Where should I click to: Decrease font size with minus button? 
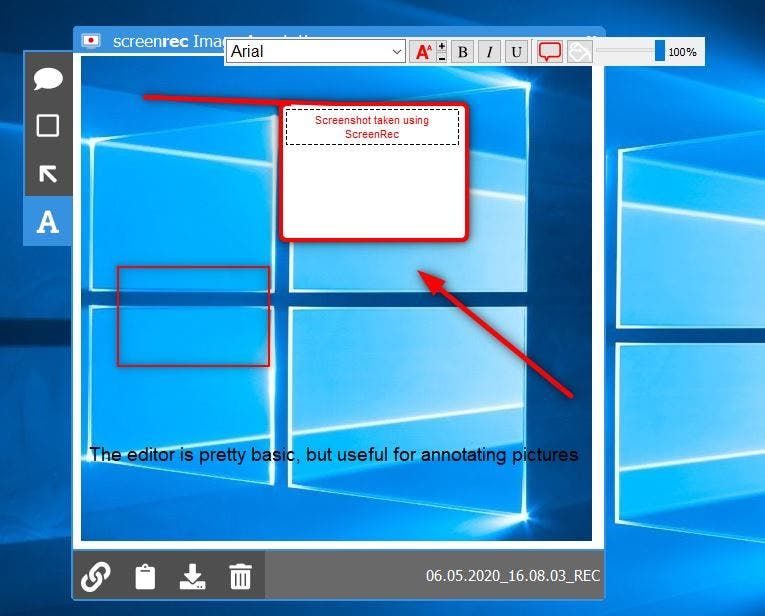click(442, 58)
